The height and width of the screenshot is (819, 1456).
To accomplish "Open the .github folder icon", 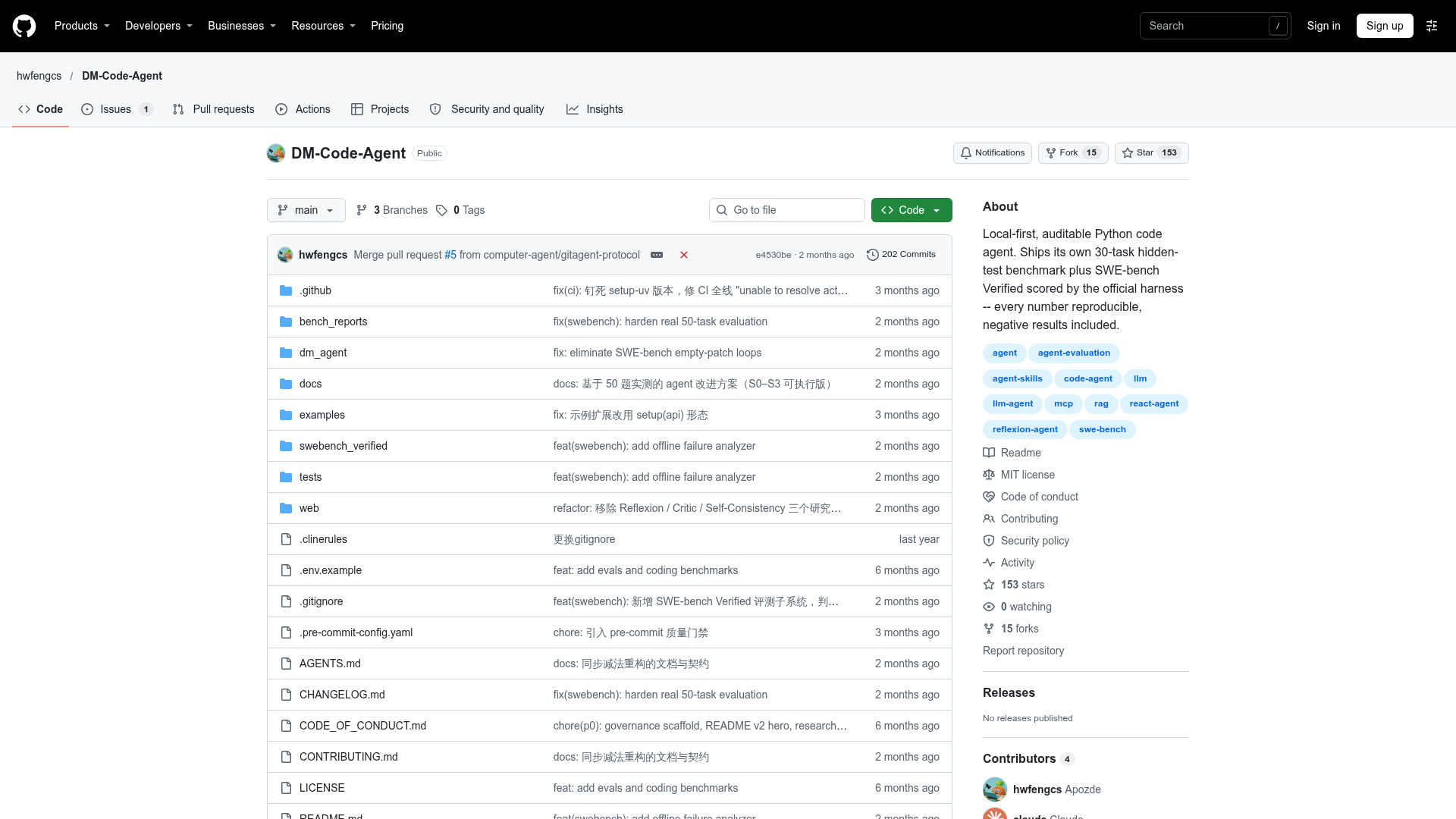I will pyautogui.click(x=286, y=290).
